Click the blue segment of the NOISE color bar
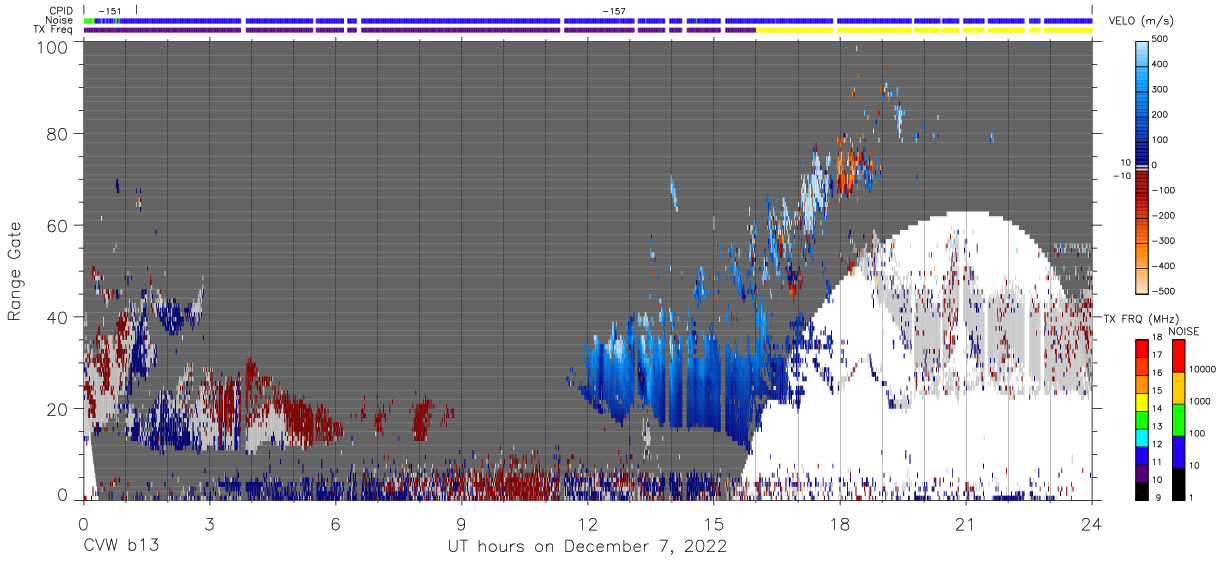 [x=1178, y=452]
